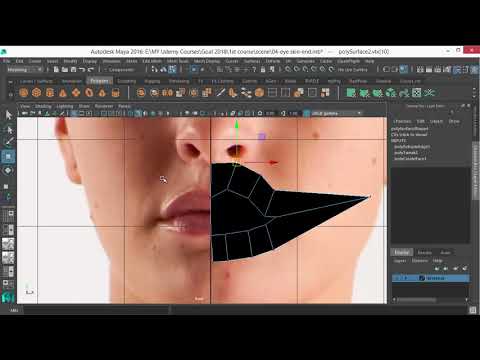
Task: Open the Shading panel menu
Action: click(x=43, y=106)
